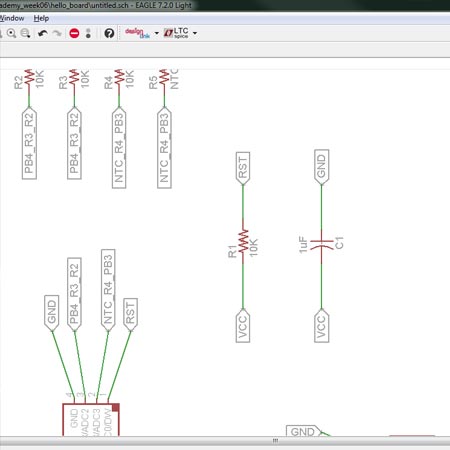The image size is (450, 450).
Task: Click the traffic light go icon
Action: pos(88,33)
